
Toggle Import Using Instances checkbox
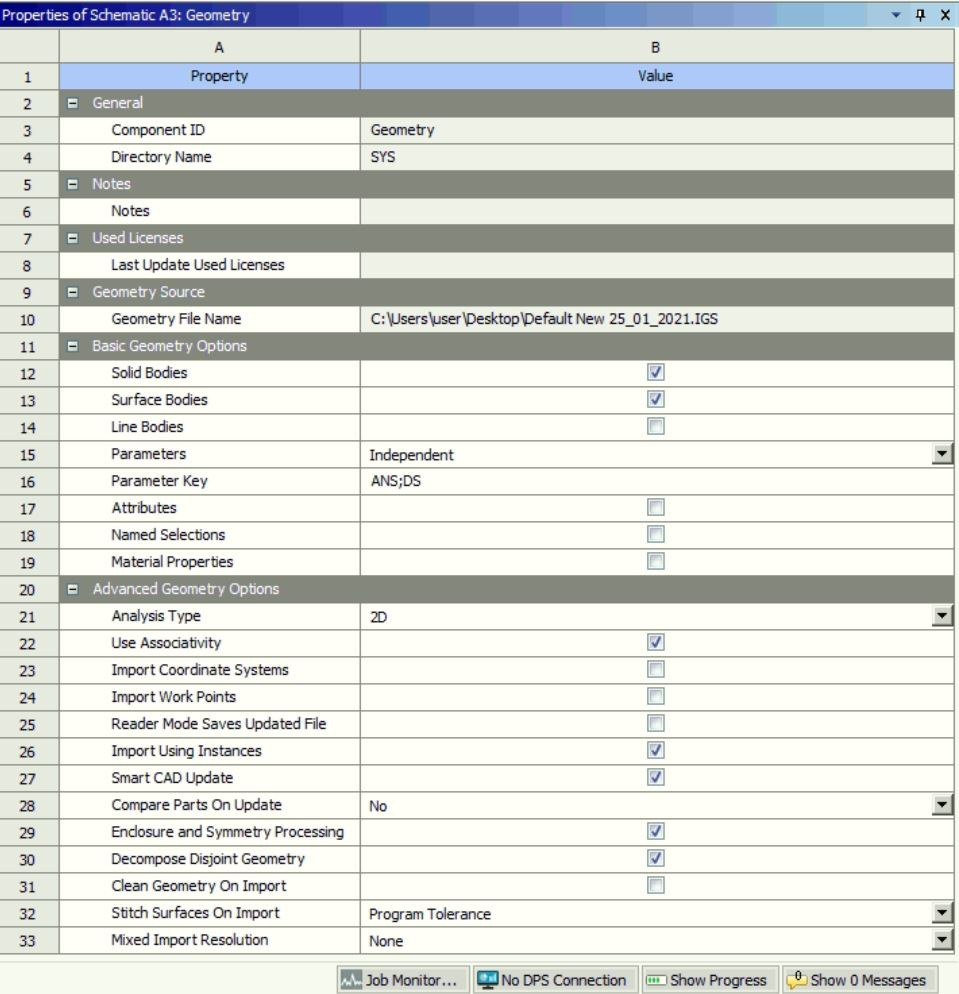click(x=655, y=751)
